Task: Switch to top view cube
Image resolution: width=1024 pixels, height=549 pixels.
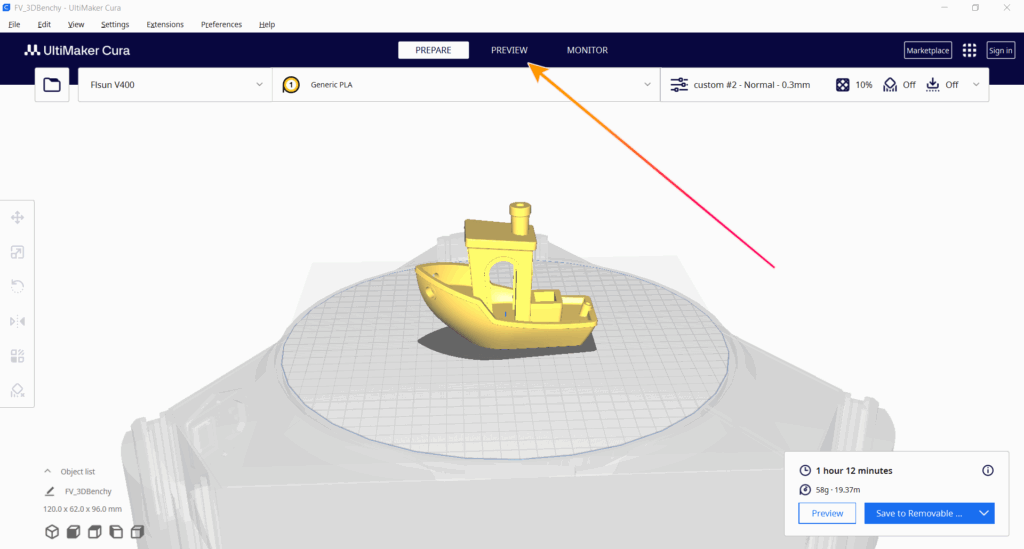Action: click(95, 532)
